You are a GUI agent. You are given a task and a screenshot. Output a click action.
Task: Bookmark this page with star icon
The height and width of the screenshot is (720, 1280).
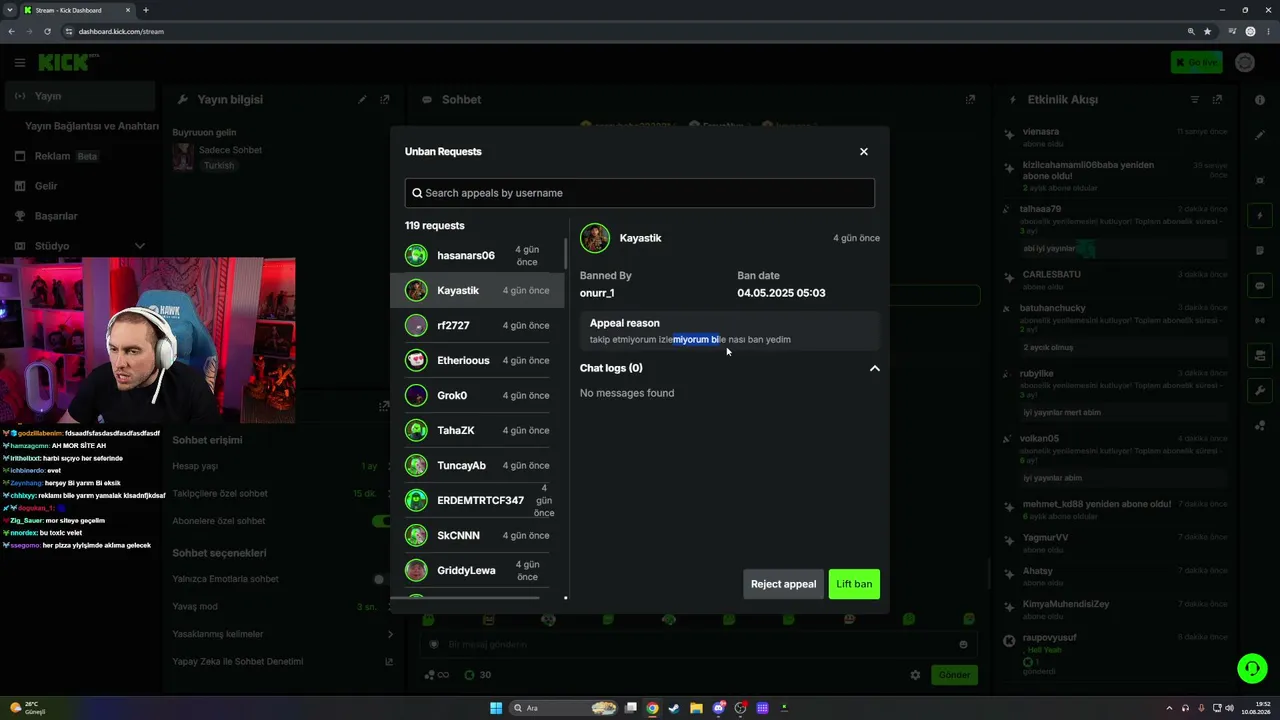(1207, 31)
